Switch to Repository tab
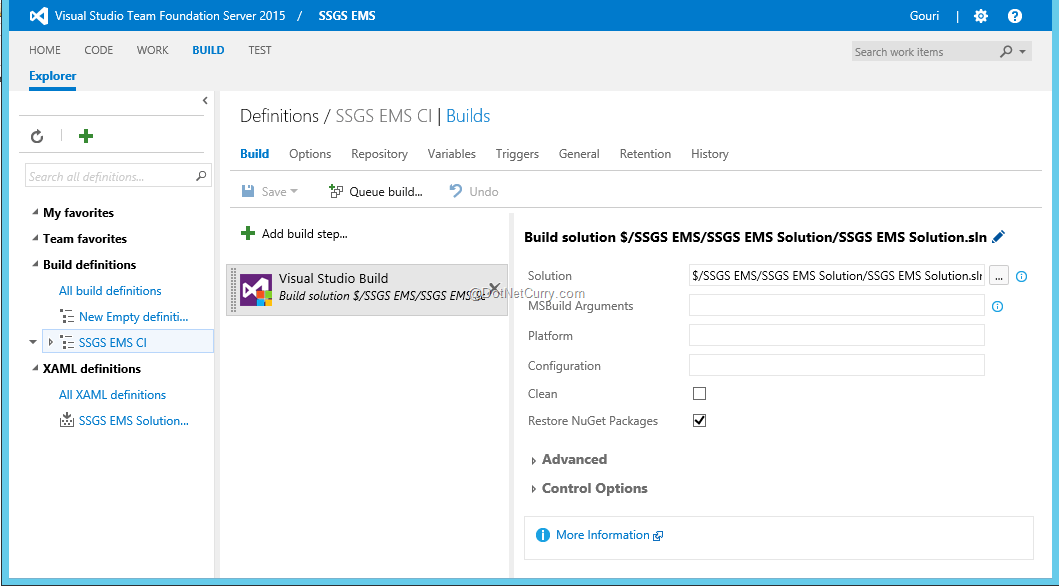Screen dimensions: 1059x586 coord(380,154)
